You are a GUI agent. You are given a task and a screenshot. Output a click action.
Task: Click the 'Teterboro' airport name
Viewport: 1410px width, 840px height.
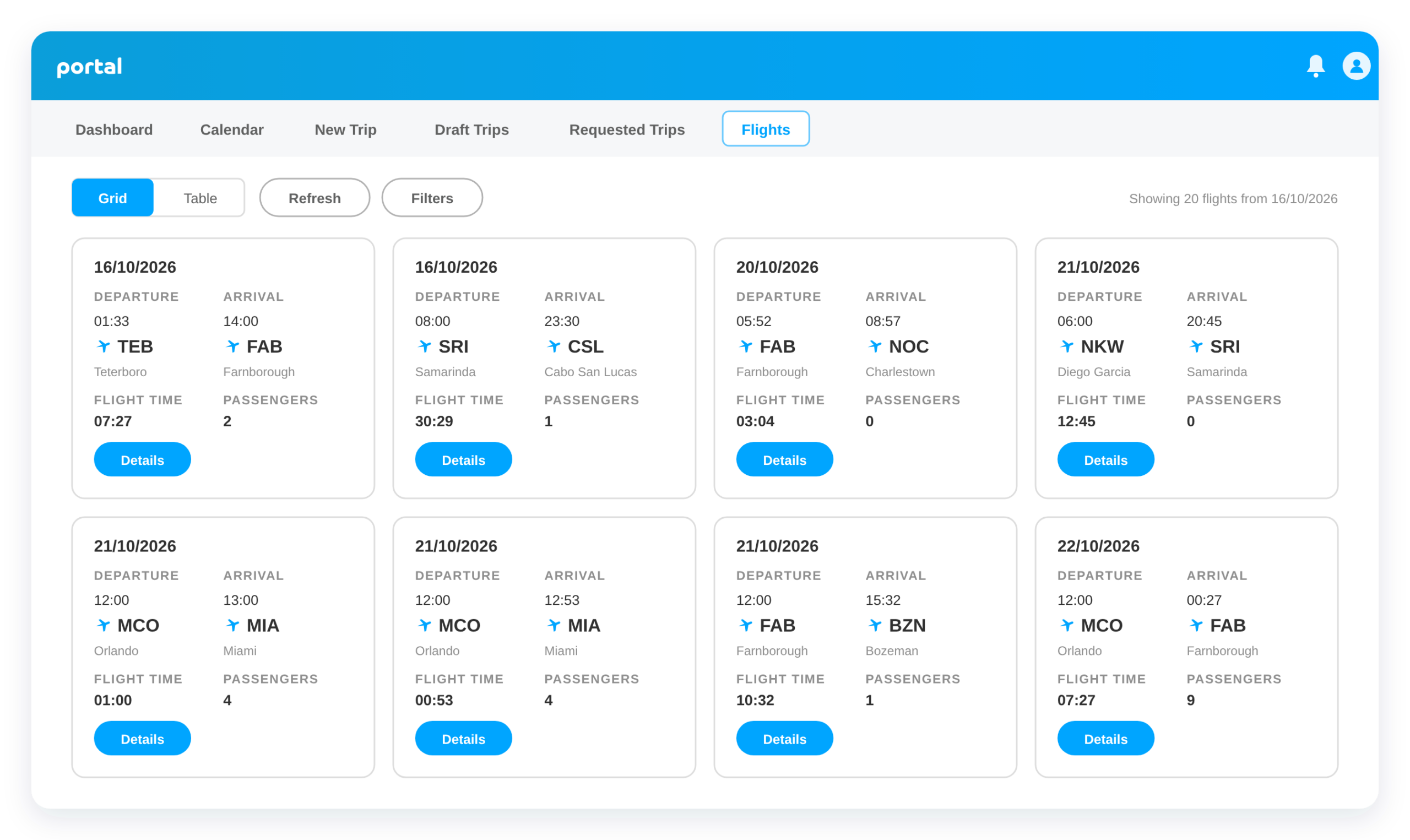point(120,372)
